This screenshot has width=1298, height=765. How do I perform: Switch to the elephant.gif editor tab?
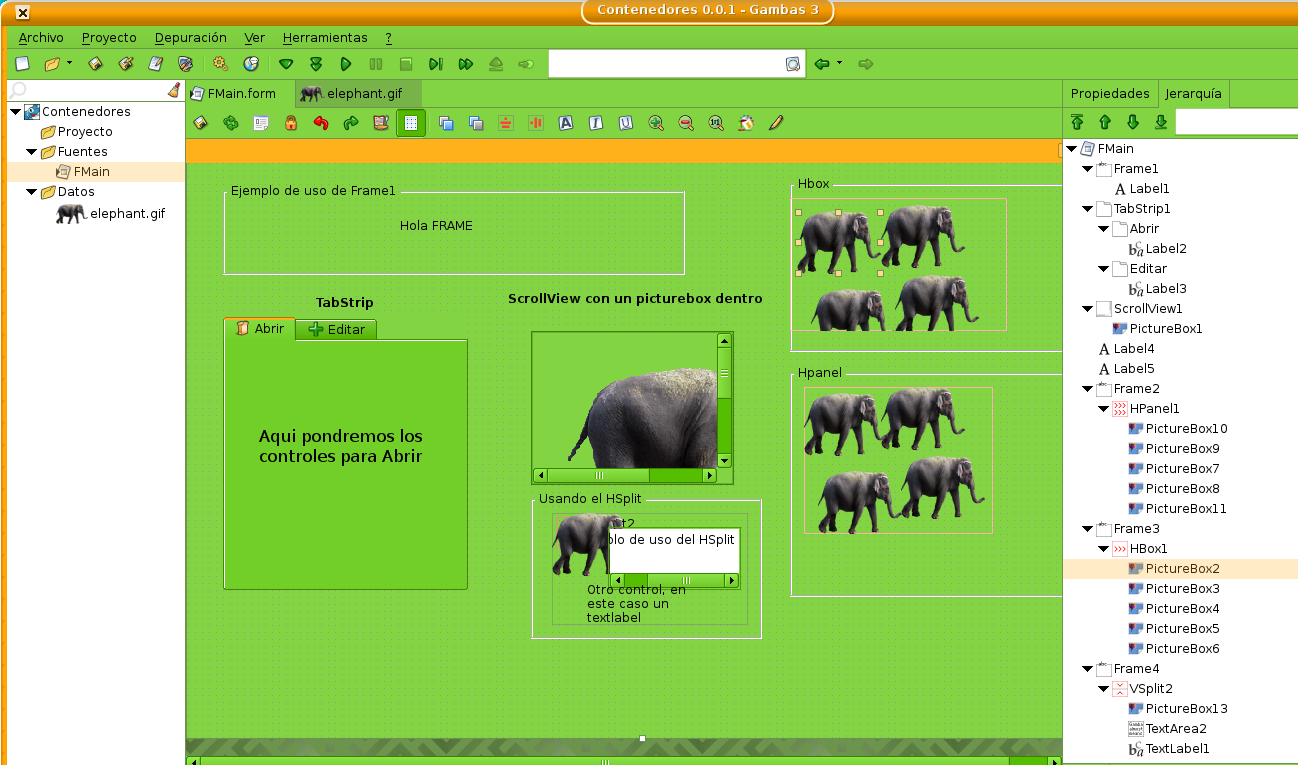click(359, 93)
